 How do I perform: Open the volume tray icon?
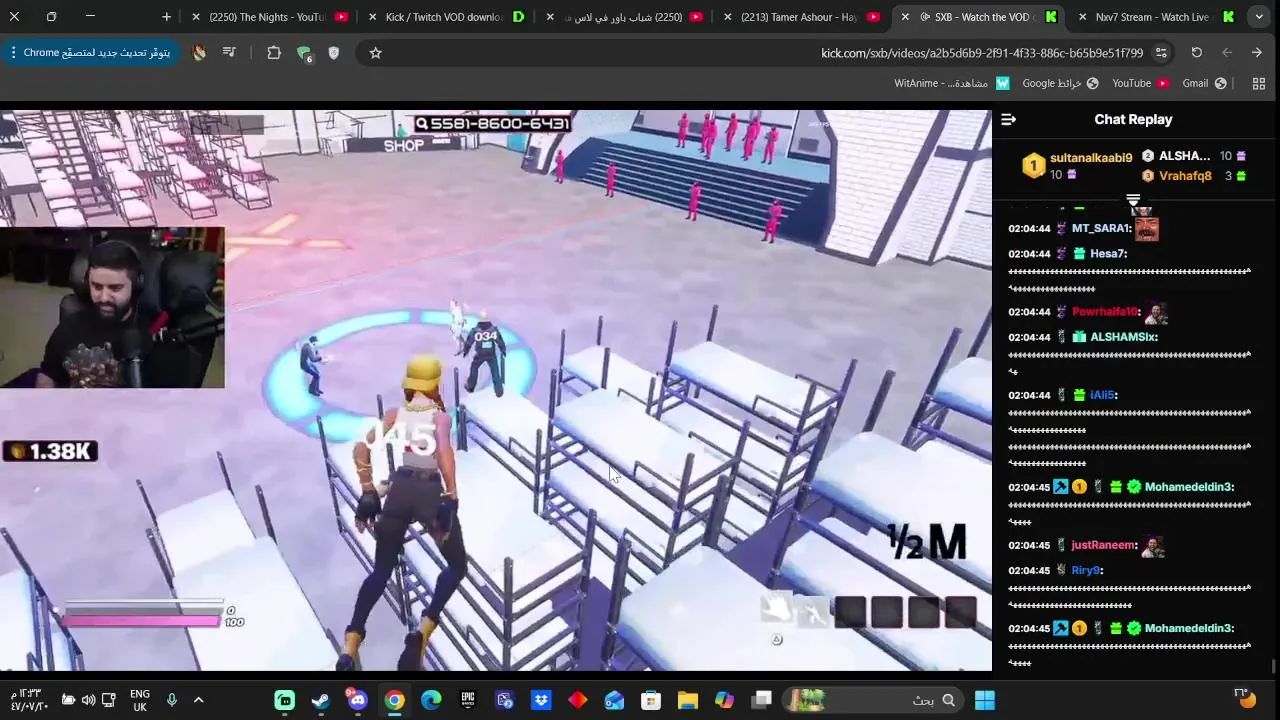88,700
